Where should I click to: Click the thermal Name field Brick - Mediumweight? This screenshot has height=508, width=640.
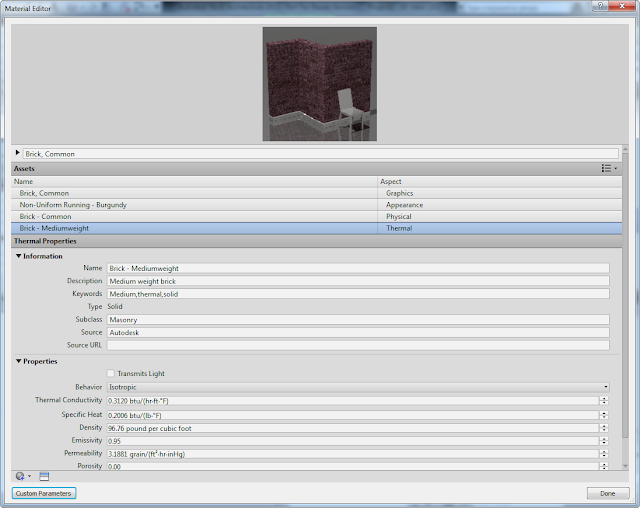pyautogui.click(x=358, y=268)
